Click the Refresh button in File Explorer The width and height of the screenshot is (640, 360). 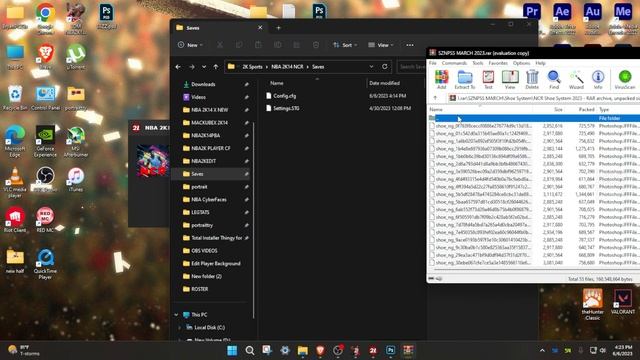(384, 67)
